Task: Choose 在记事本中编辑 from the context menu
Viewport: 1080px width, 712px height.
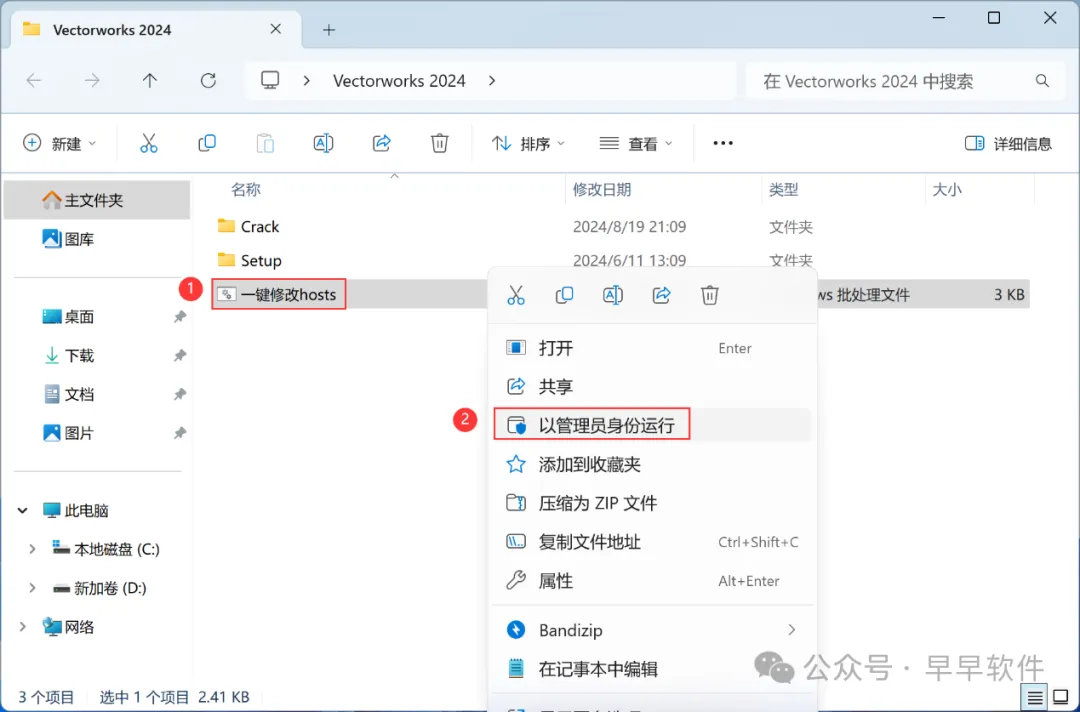Action: point(653,669)
